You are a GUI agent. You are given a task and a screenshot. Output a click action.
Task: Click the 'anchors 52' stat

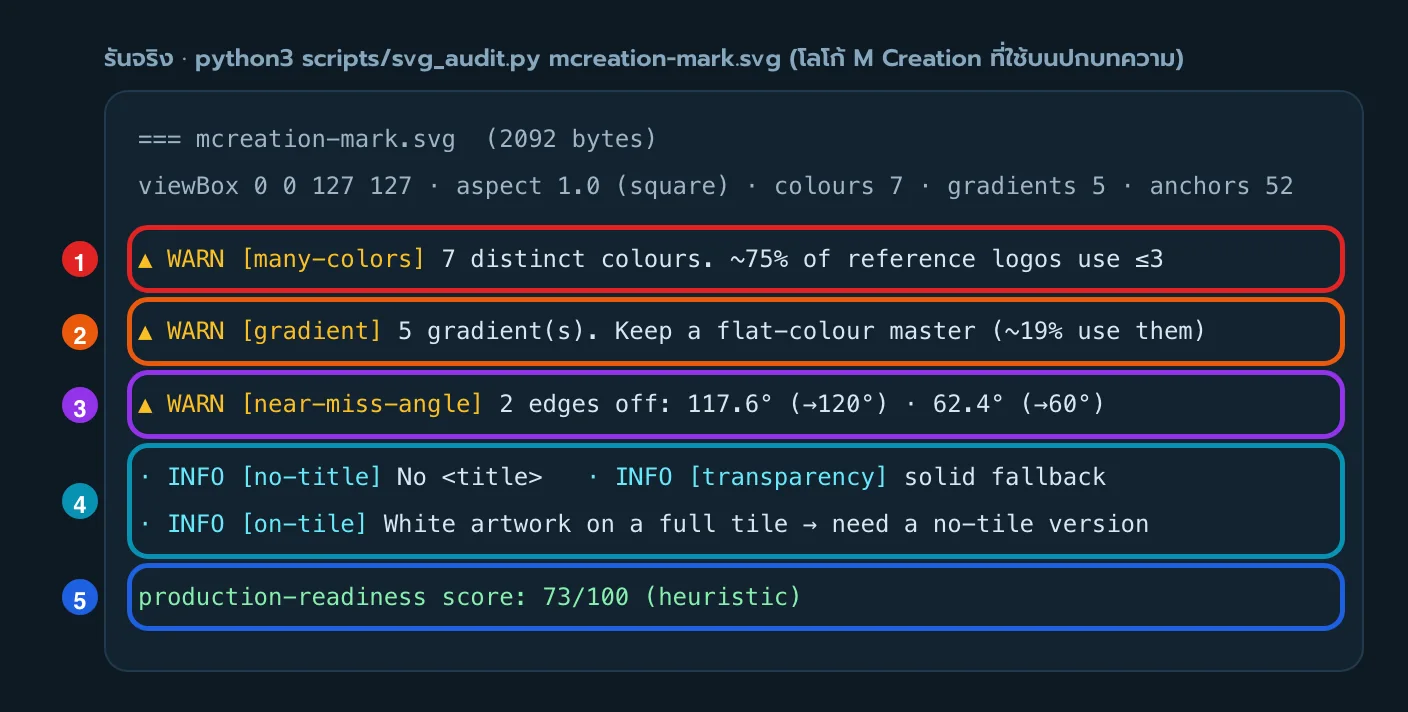[x=1221, y=186]
